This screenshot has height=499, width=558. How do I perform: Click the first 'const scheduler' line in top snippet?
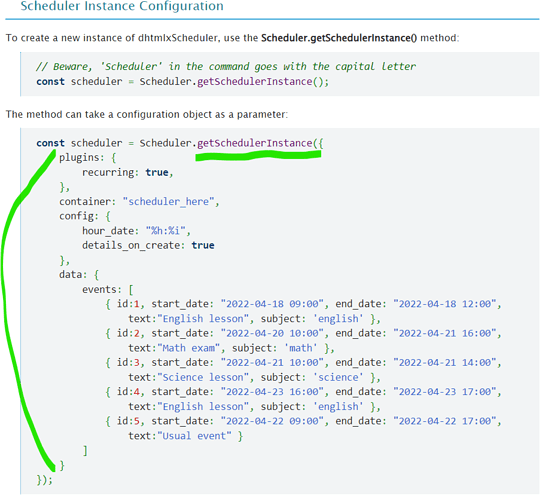(x=182, y=82)
